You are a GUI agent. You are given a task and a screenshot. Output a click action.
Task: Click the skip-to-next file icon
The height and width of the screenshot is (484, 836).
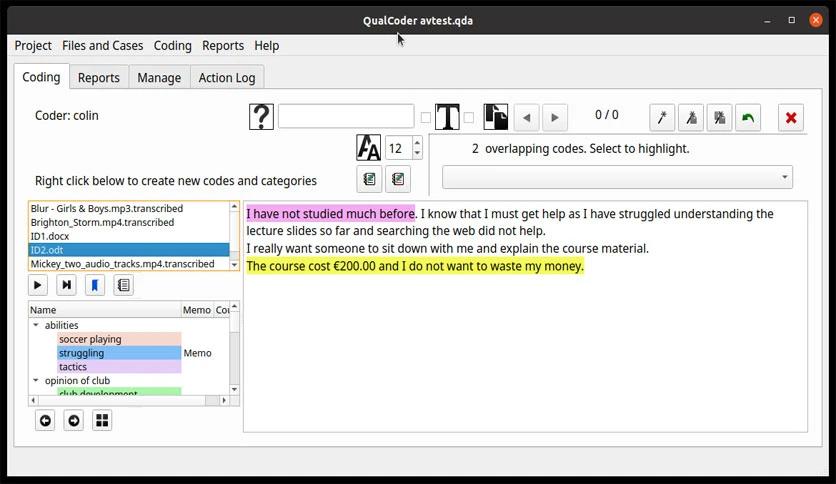point(66,285)
